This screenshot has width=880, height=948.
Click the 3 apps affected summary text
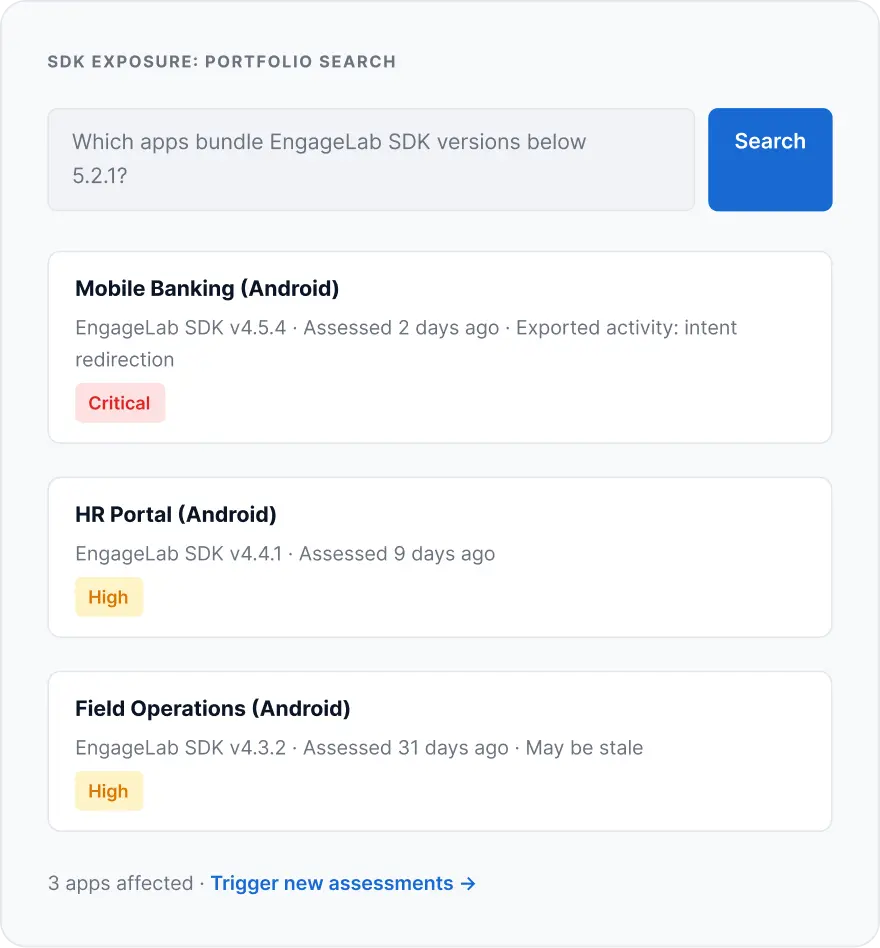(x=120, y=883)
